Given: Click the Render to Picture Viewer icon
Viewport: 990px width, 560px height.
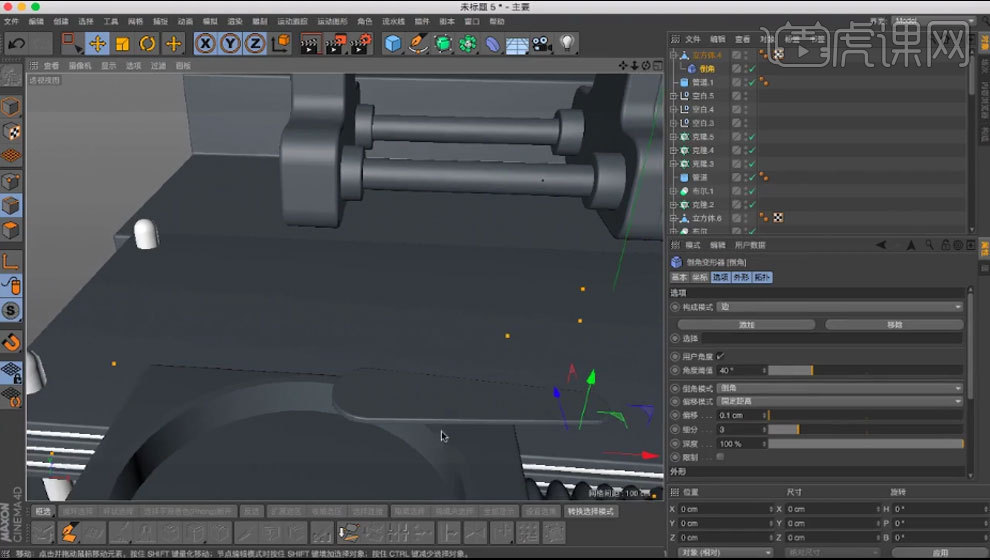Looking at the screenshot, I should (334, 43).
